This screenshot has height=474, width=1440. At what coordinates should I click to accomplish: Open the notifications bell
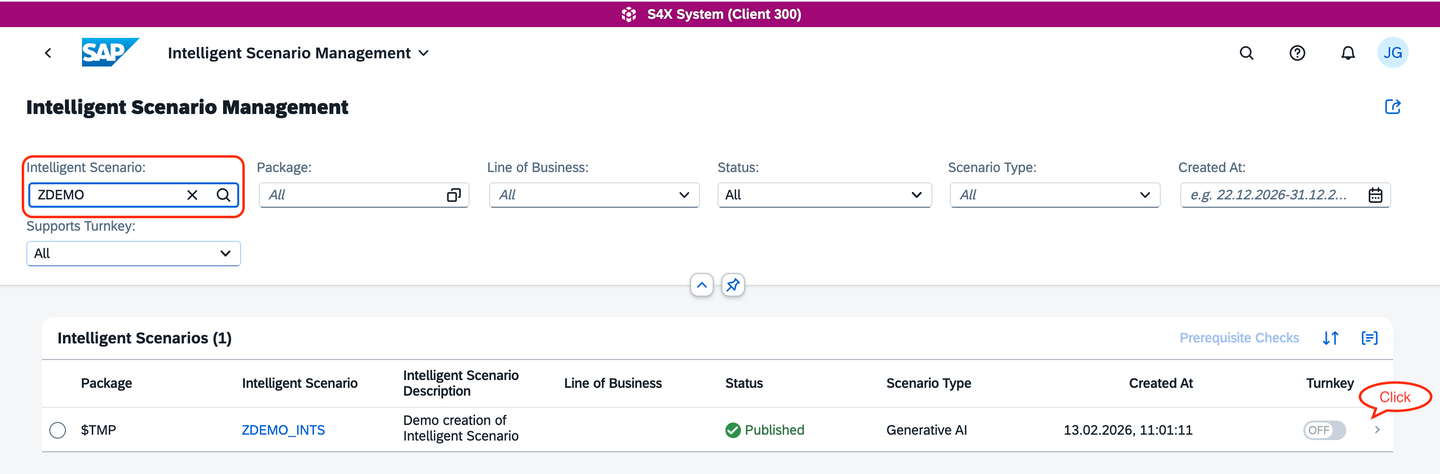(x=1348, y=53)
